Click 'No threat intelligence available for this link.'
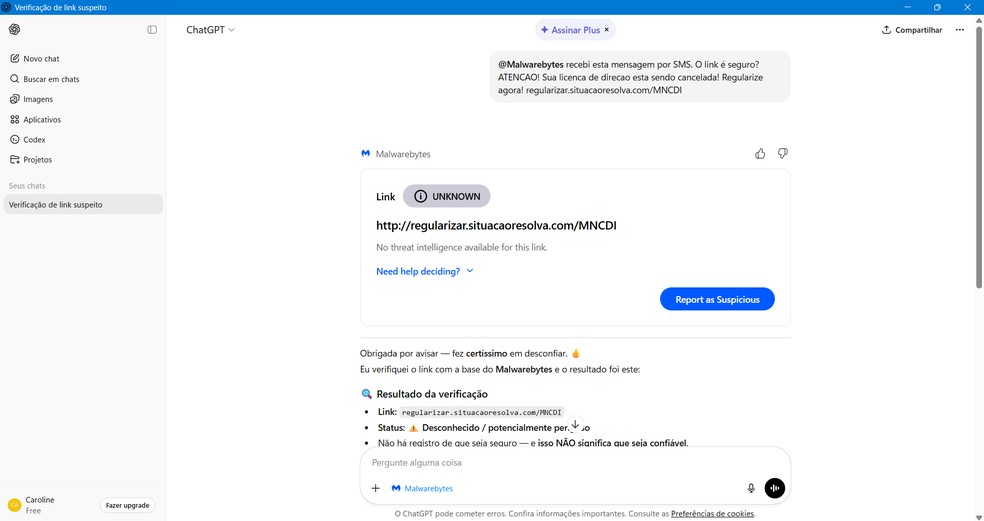Viewport: 984px width, 521px height. click(461, 247)
